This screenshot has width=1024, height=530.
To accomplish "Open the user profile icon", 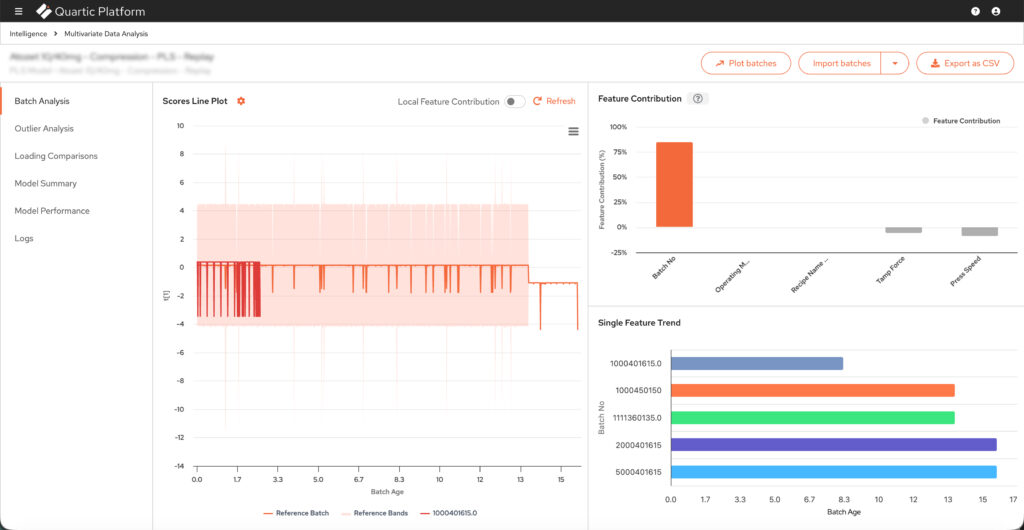I will coord(995,11).
